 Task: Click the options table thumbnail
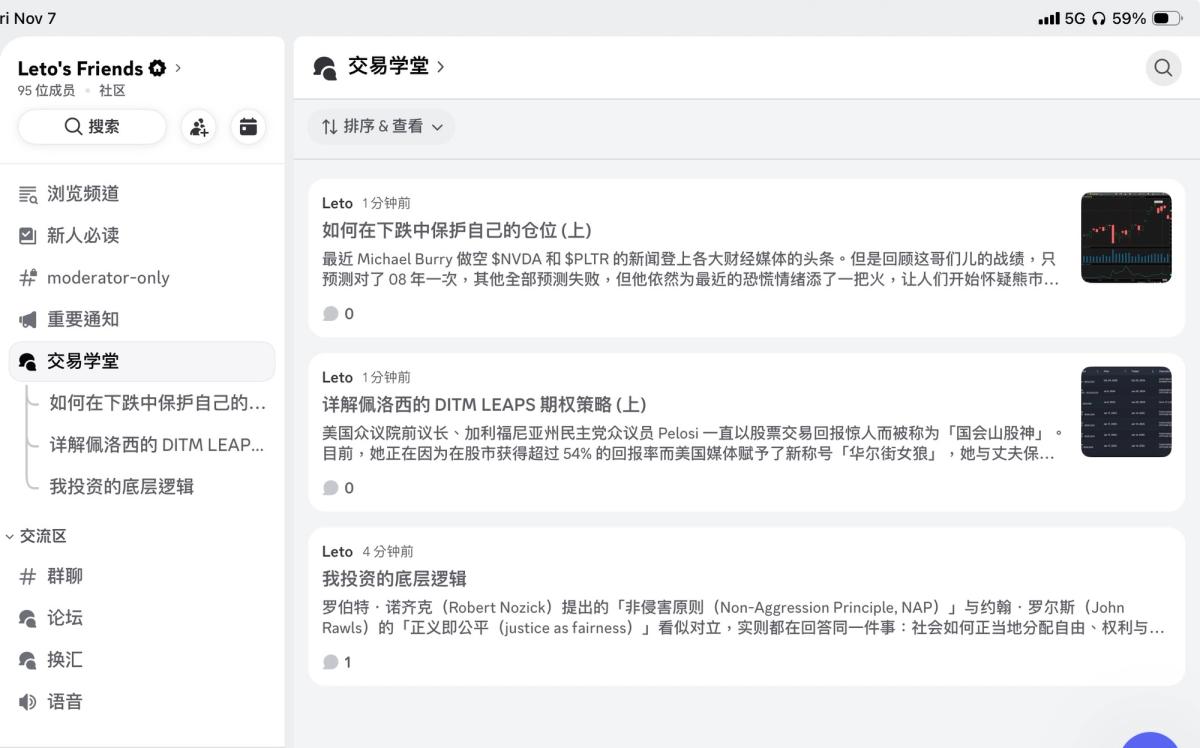coord(1126,412)
